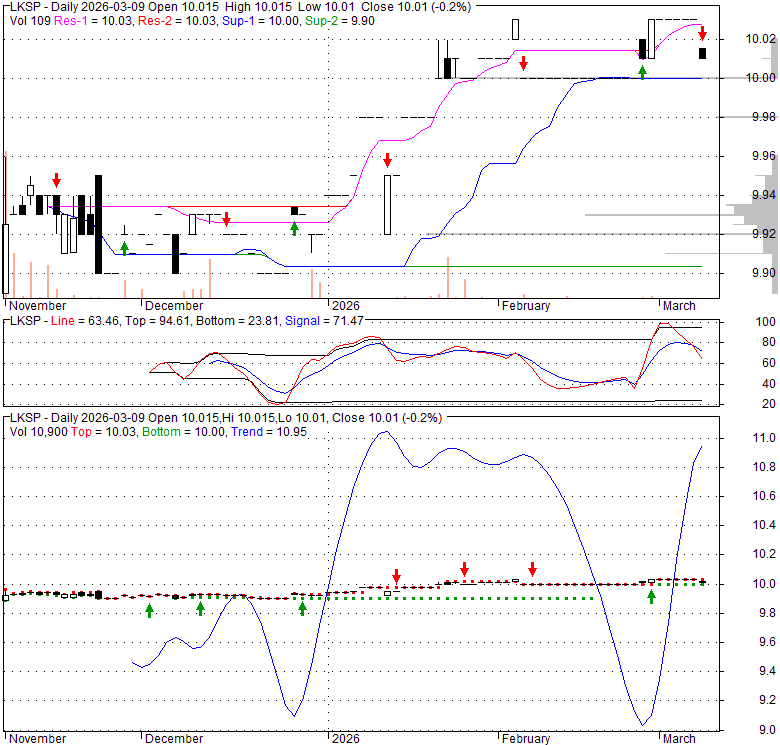780x745 pixels.
Task: Click the 9.96 price axis label
Action: pyautogui.click(x=764, y=156)
